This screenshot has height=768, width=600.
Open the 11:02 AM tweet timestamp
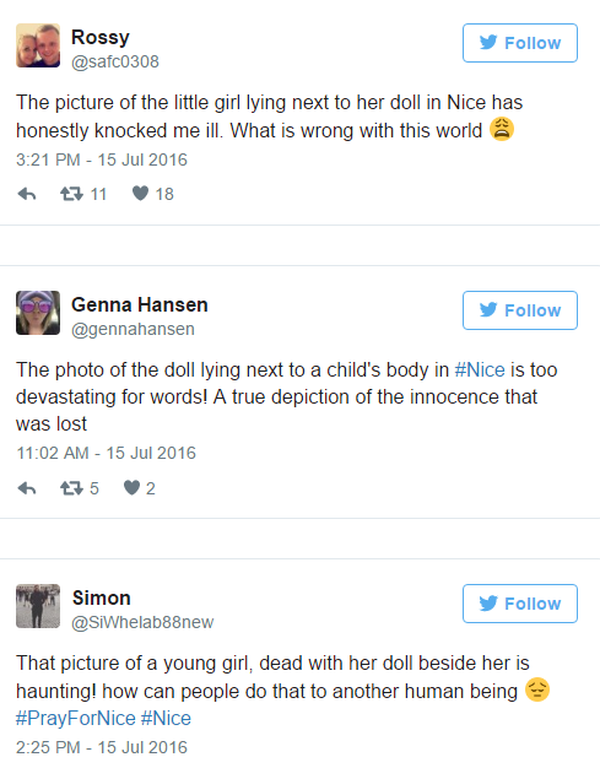click(106, 453)
